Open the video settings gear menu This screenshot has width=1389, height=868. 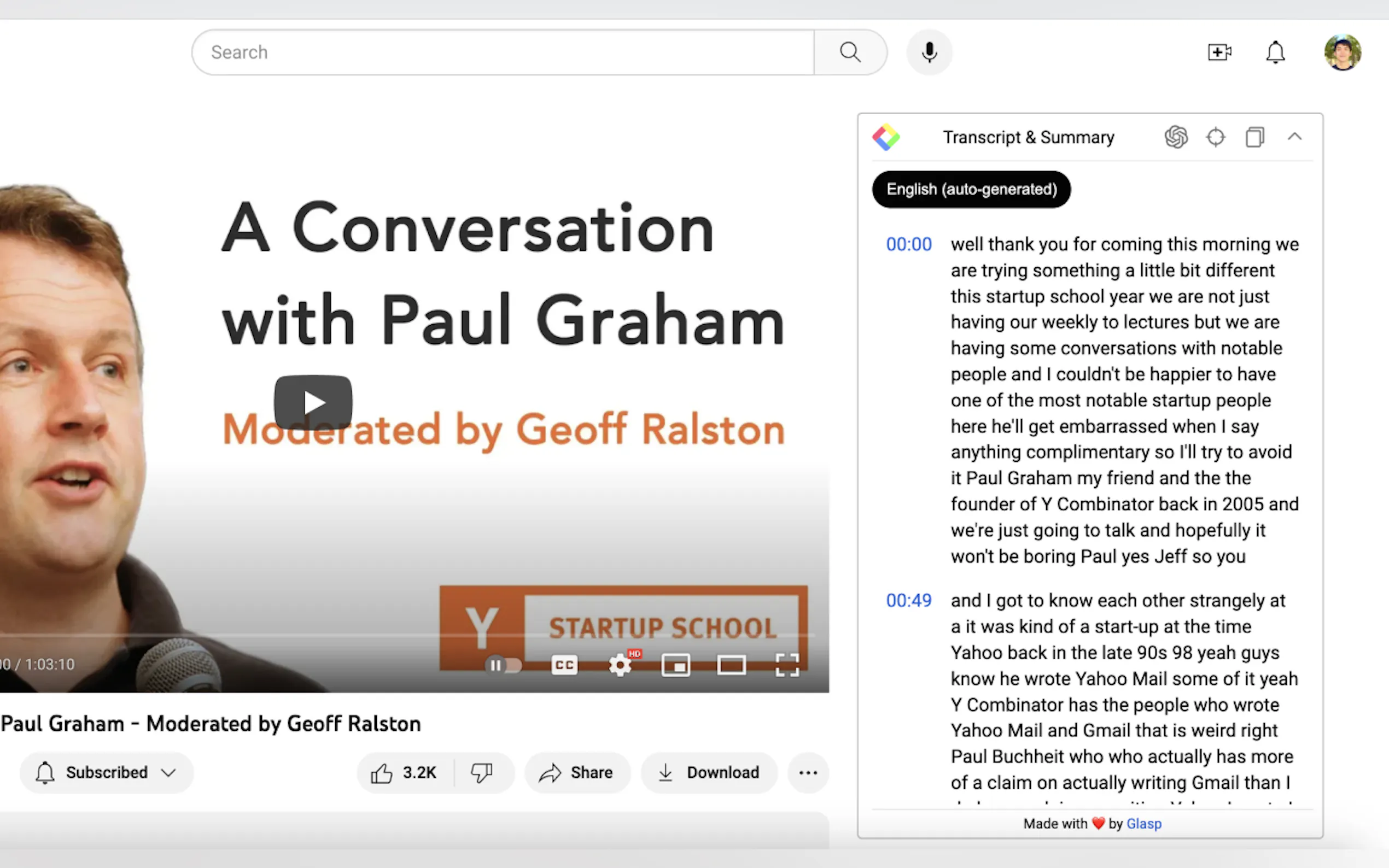[x=620, y=665]
